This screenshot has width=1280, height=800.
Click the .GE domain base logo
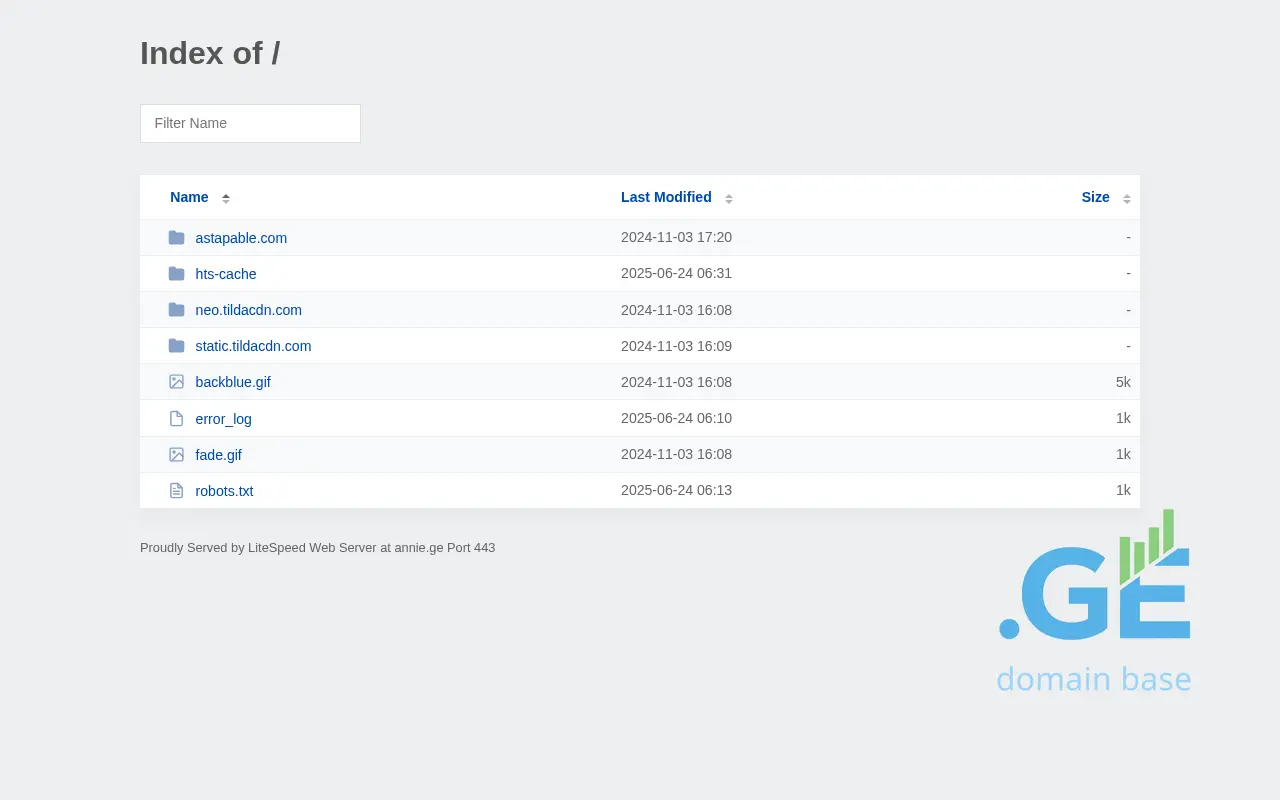click(x=1094, y=602)
